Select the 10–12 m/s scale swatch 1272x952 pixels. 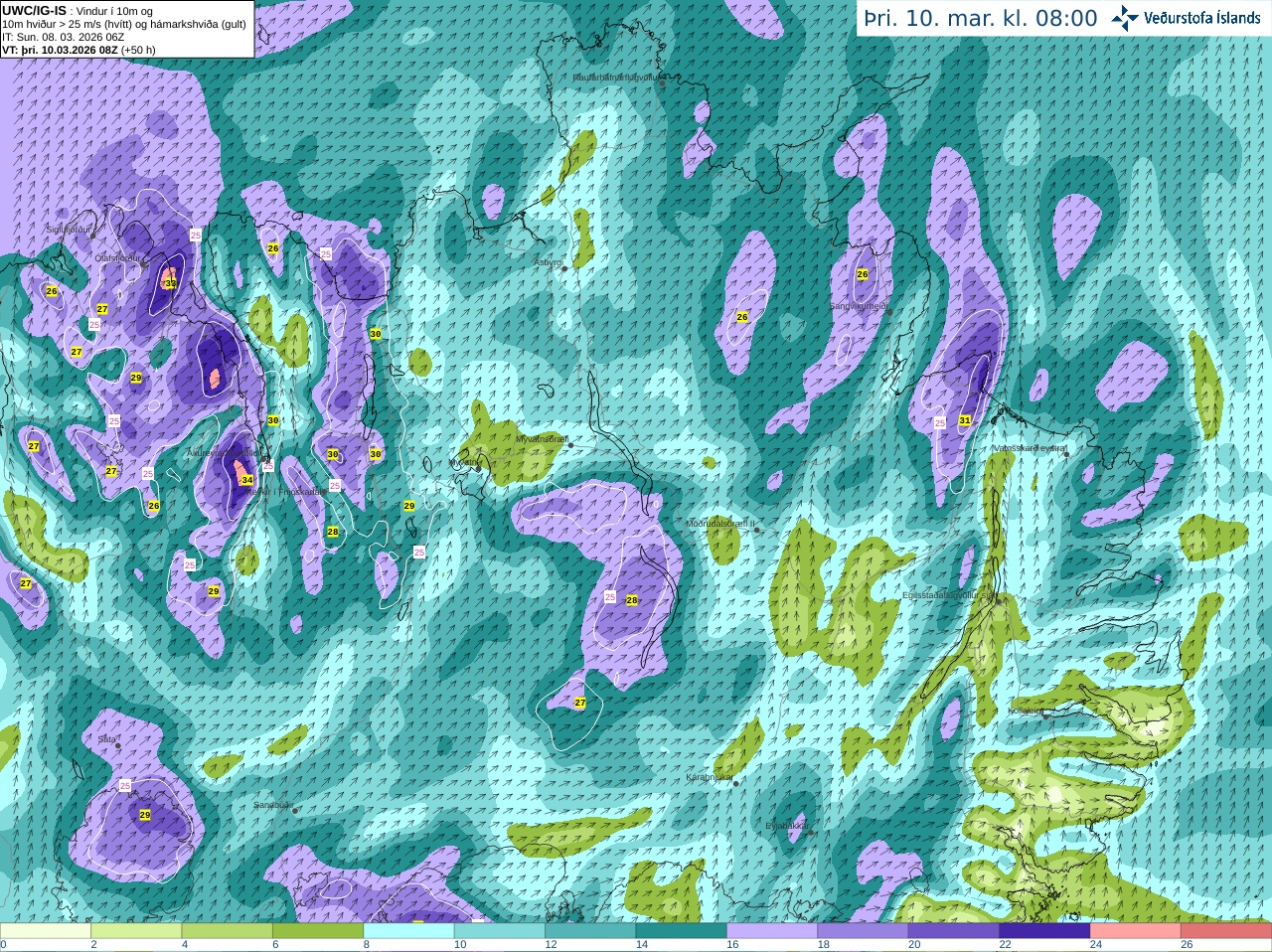point(499,931)
